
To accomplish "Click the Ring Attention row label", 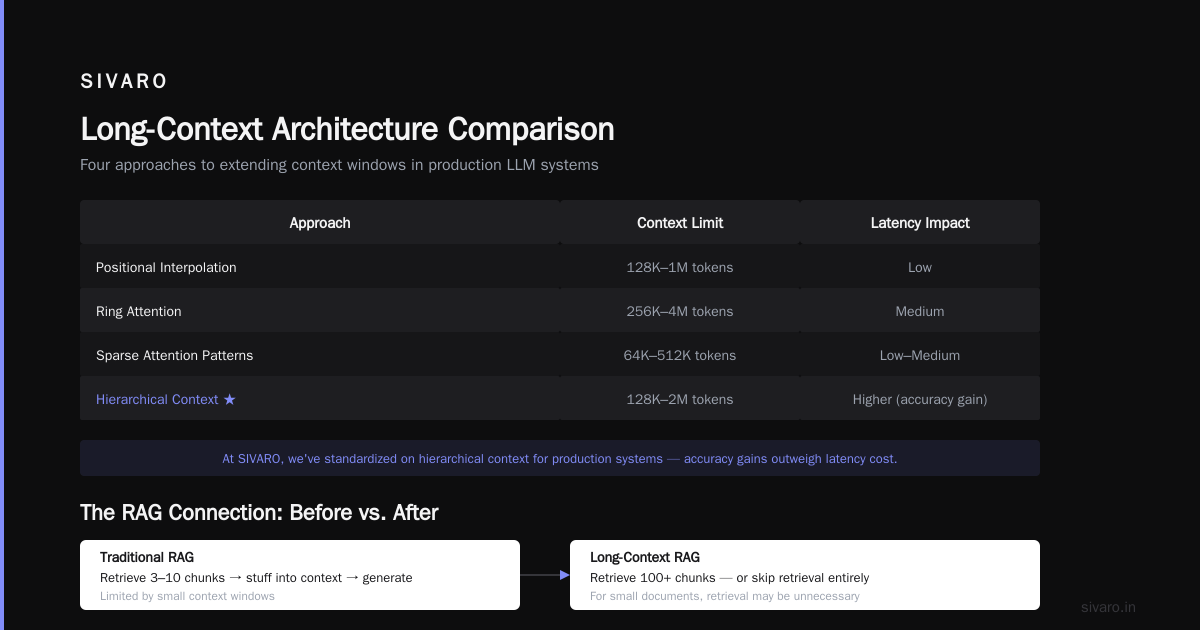I will [139, 311].
